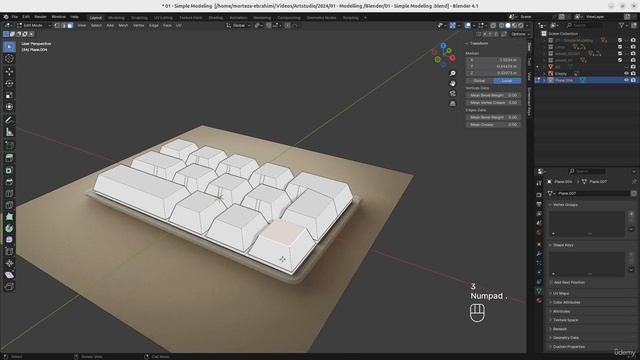Switch perspective/orthographic view grid icon
Screen dimensions: 640x360
tap(453, 104)
